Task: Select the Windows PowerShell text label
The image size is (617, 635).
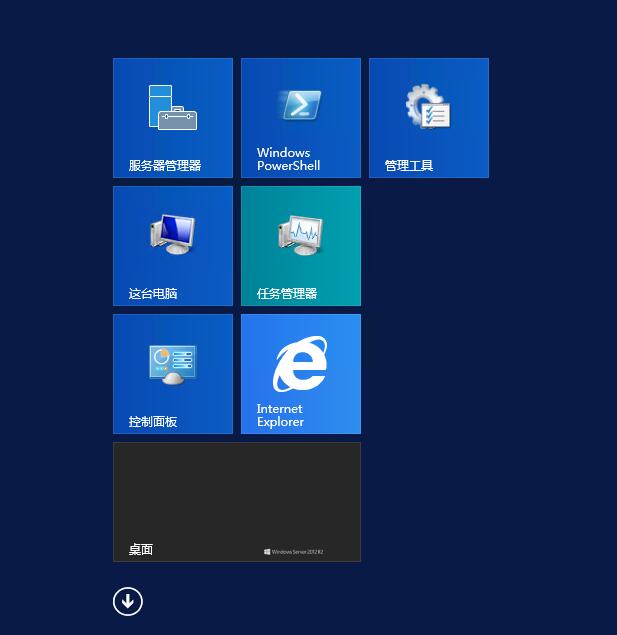Action: (x=288, y=160)
